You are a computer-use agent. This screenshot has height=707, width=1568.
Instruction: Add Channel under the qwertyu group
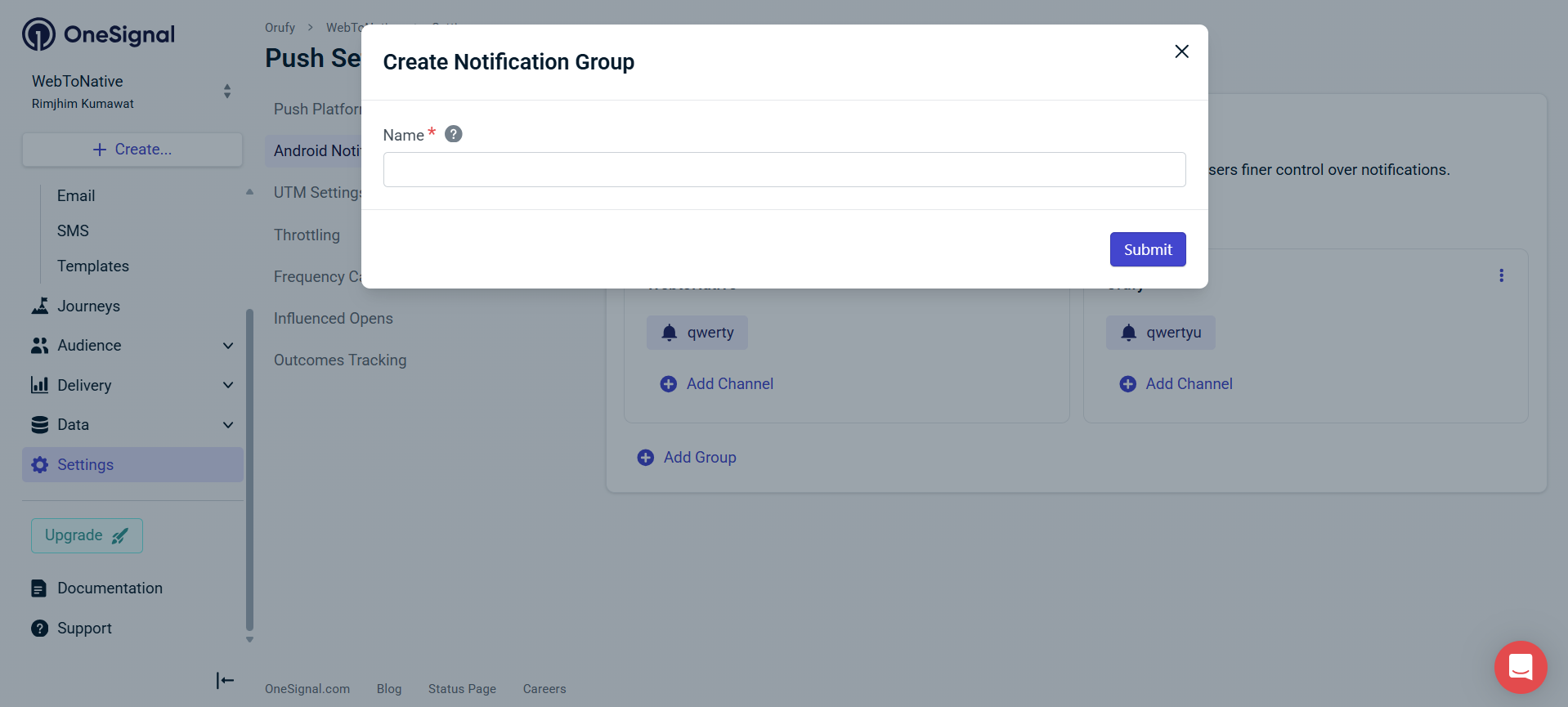coord(1189,383)
